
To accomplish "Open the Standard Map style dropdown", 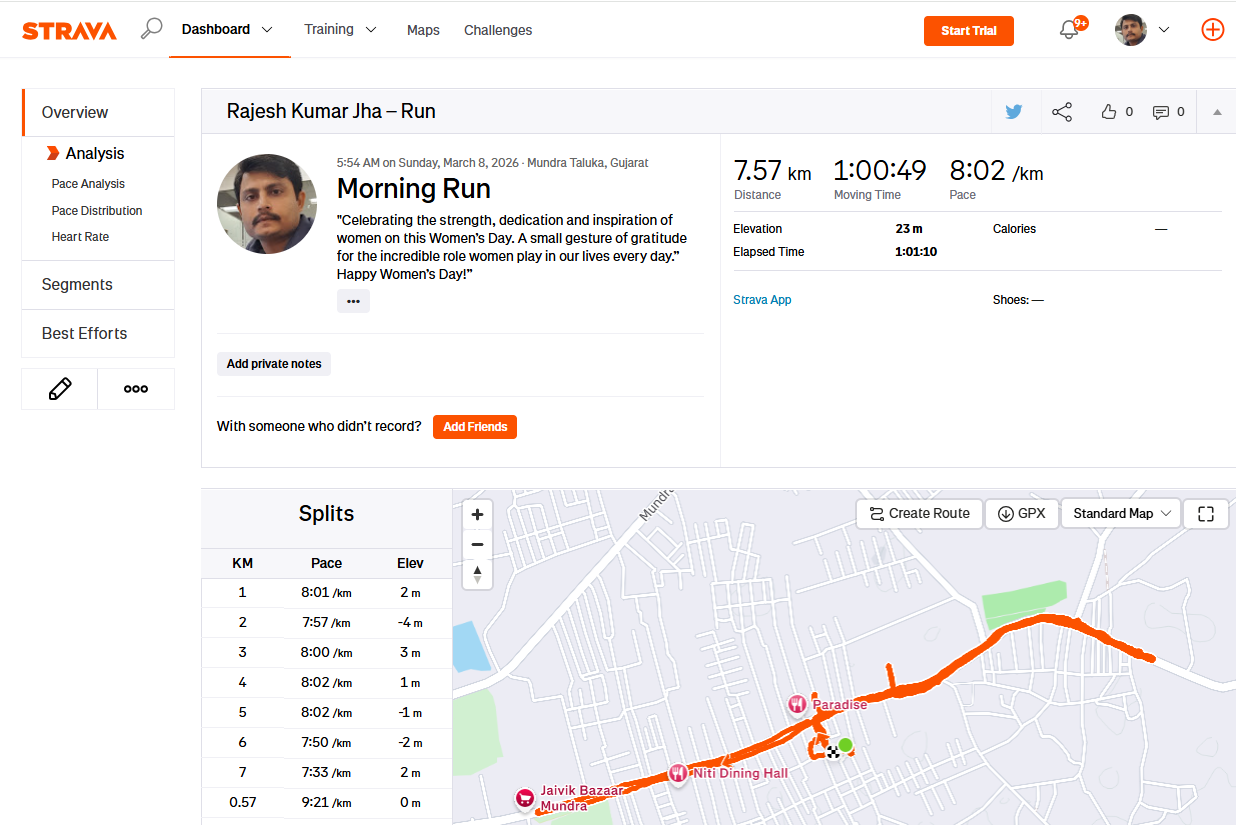I will pyautogui.click(x=1121, y=514).
